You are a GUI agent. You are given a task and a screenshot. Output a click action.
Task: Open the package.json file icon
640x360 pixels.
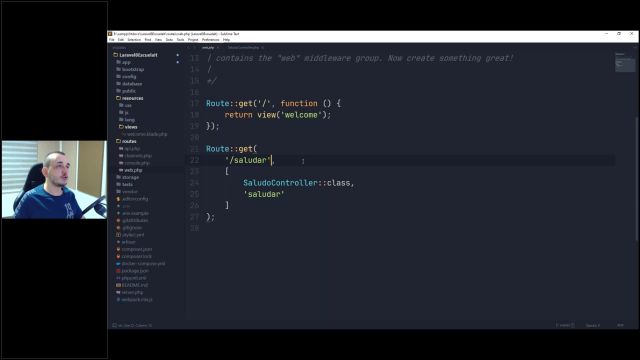point(118,271)
